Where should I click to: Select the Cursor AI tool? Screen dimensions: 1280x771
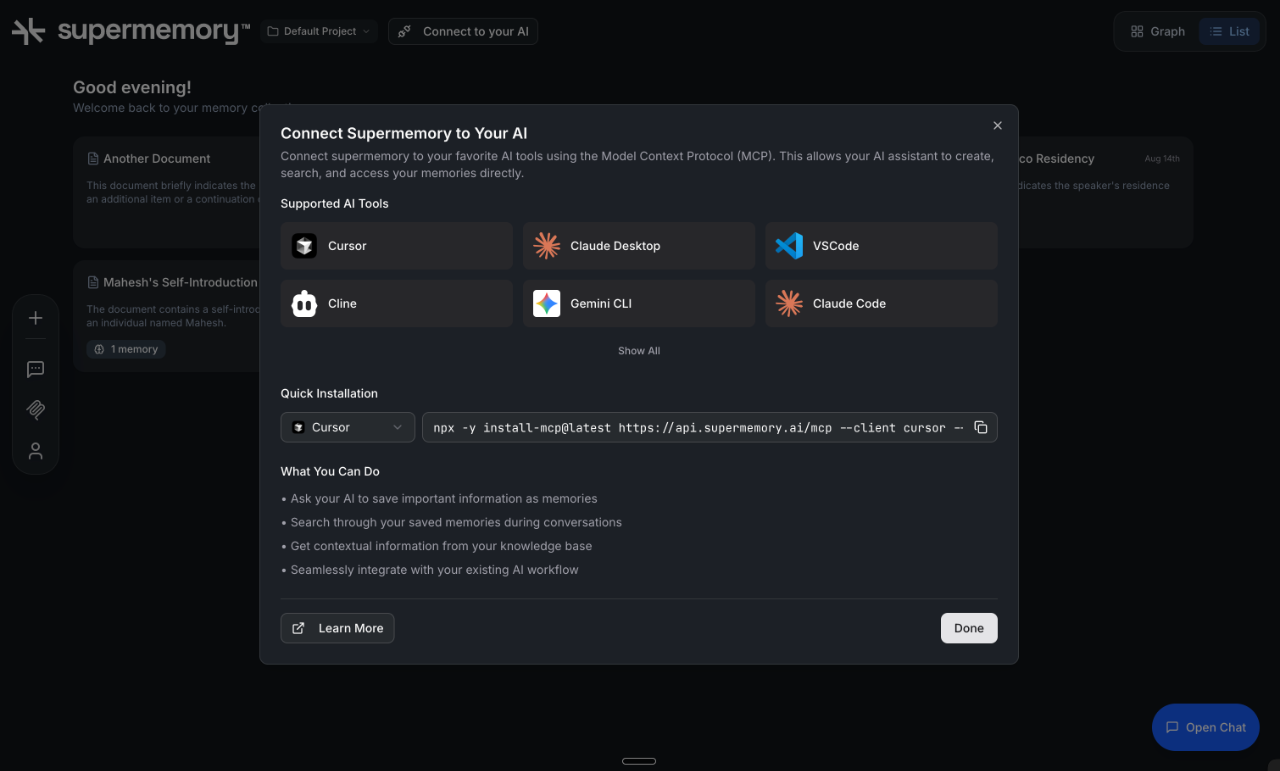396,245
